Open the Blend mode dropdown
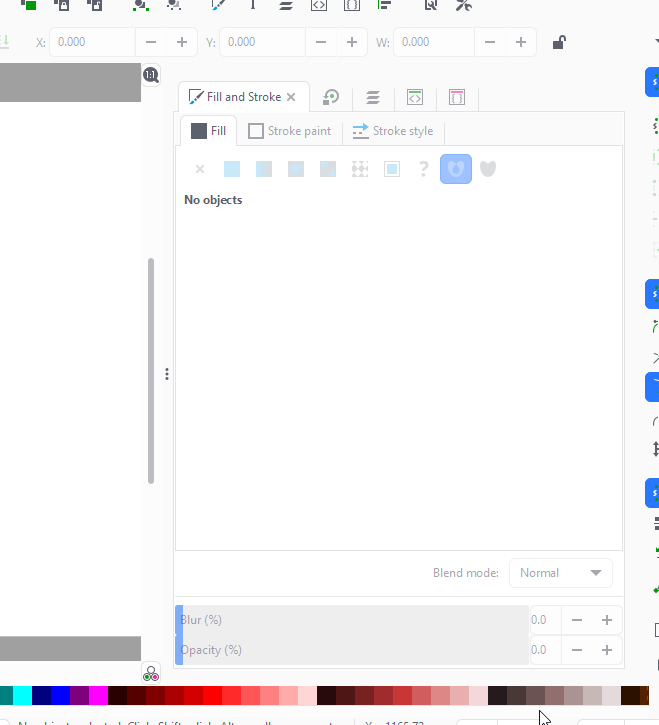659x725 pixels. point(560,573)
